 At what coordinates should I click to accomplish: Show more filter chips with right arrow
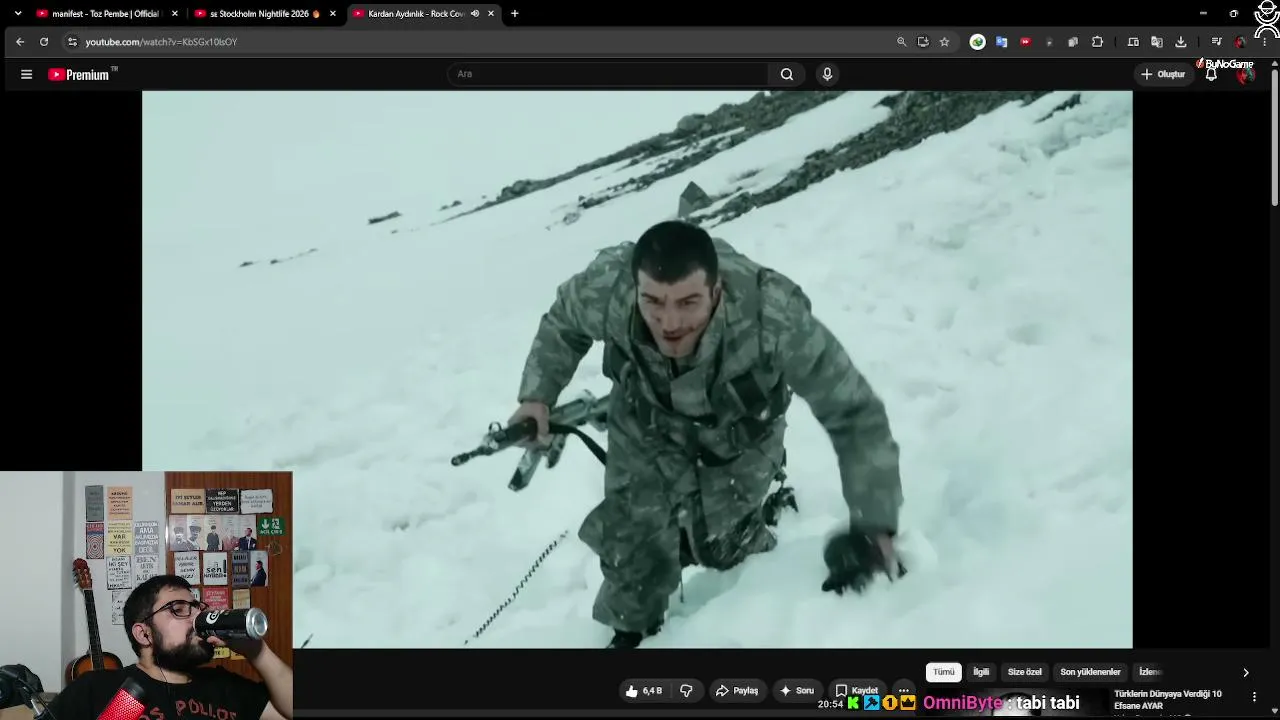point(1245,672)
